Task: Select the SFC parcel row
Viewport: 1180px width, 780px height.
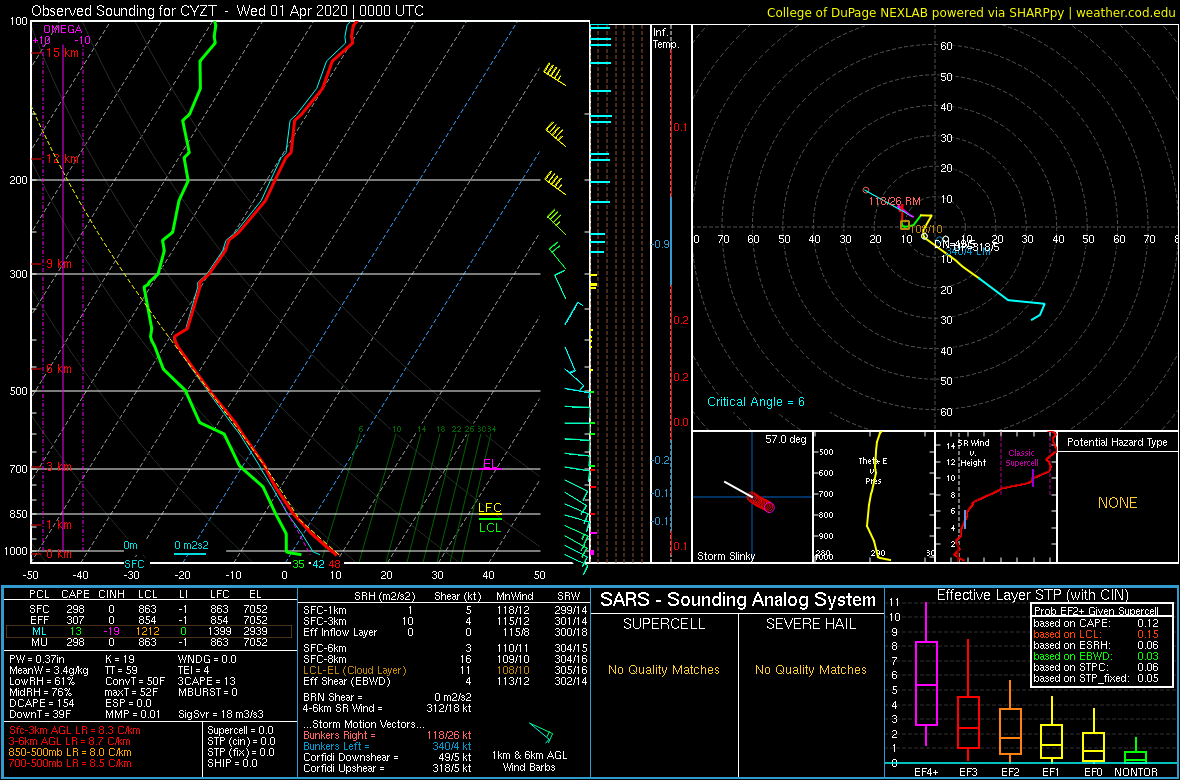Action: [150, 608]
